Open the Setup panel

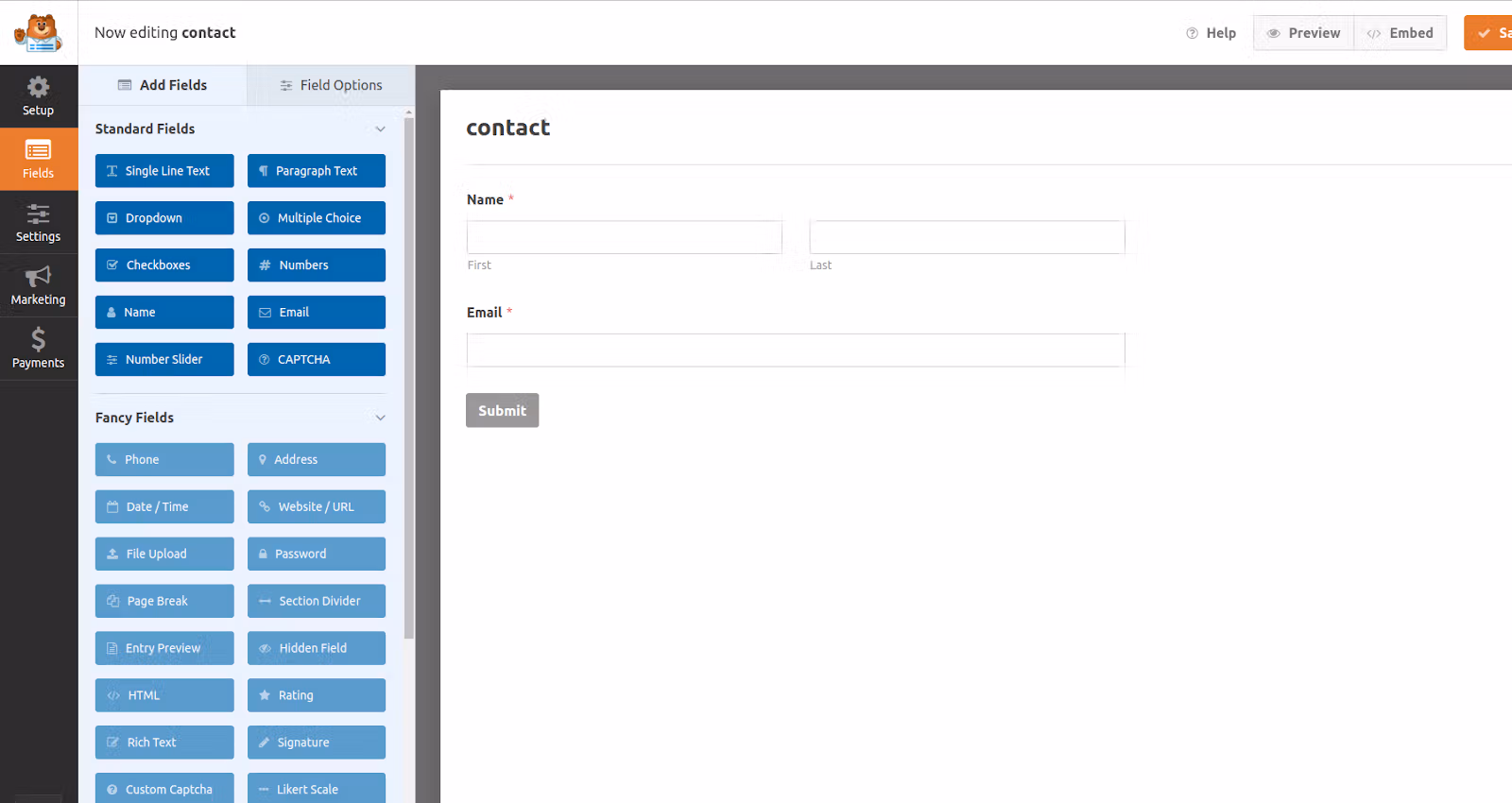point(38,96)
